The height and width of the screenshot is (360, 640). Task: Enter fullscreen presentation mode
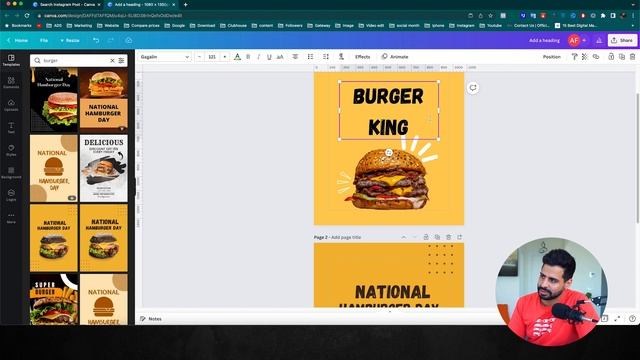coord(617,319)
